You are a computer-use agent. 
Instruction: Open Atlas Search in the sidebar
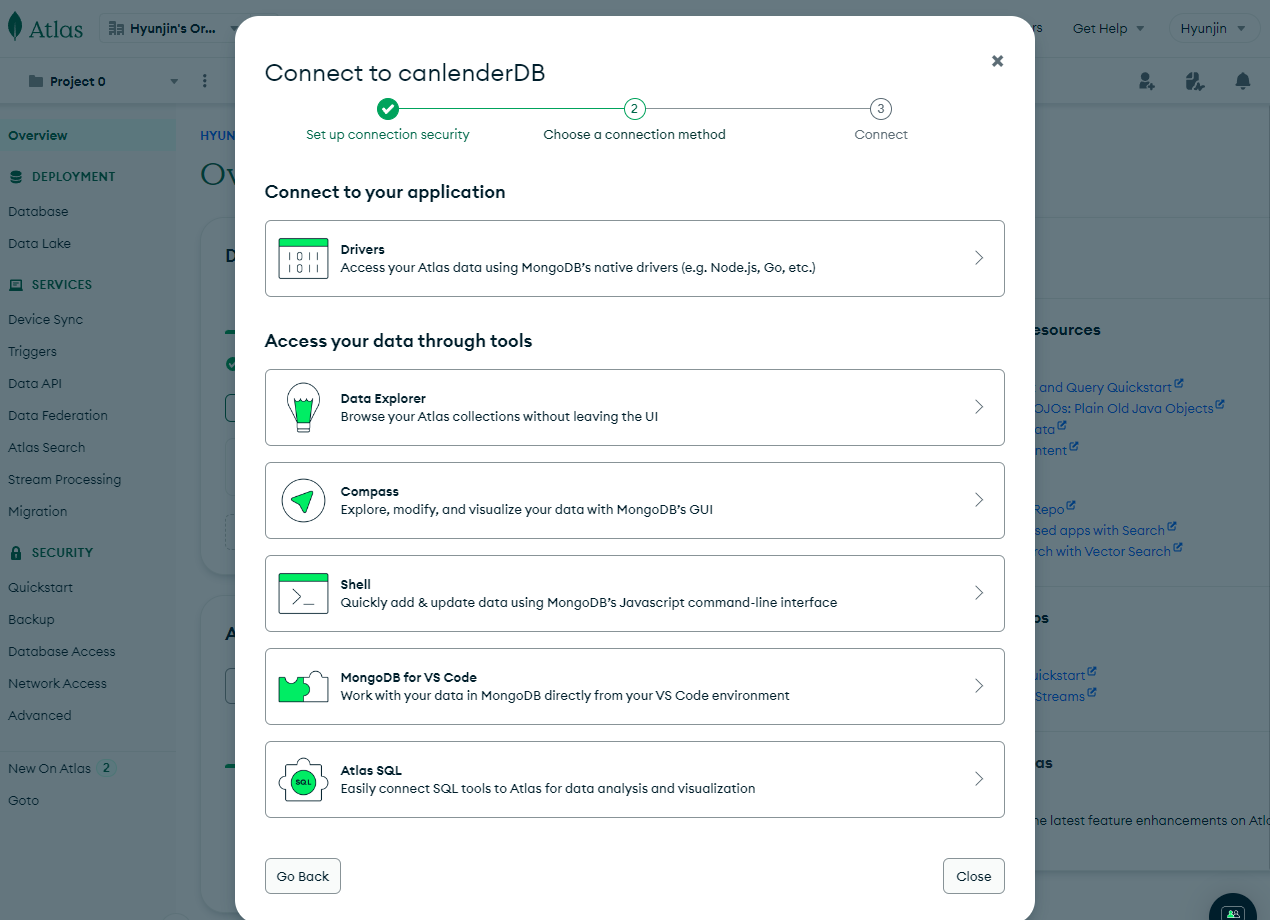(x=46, y=447)
